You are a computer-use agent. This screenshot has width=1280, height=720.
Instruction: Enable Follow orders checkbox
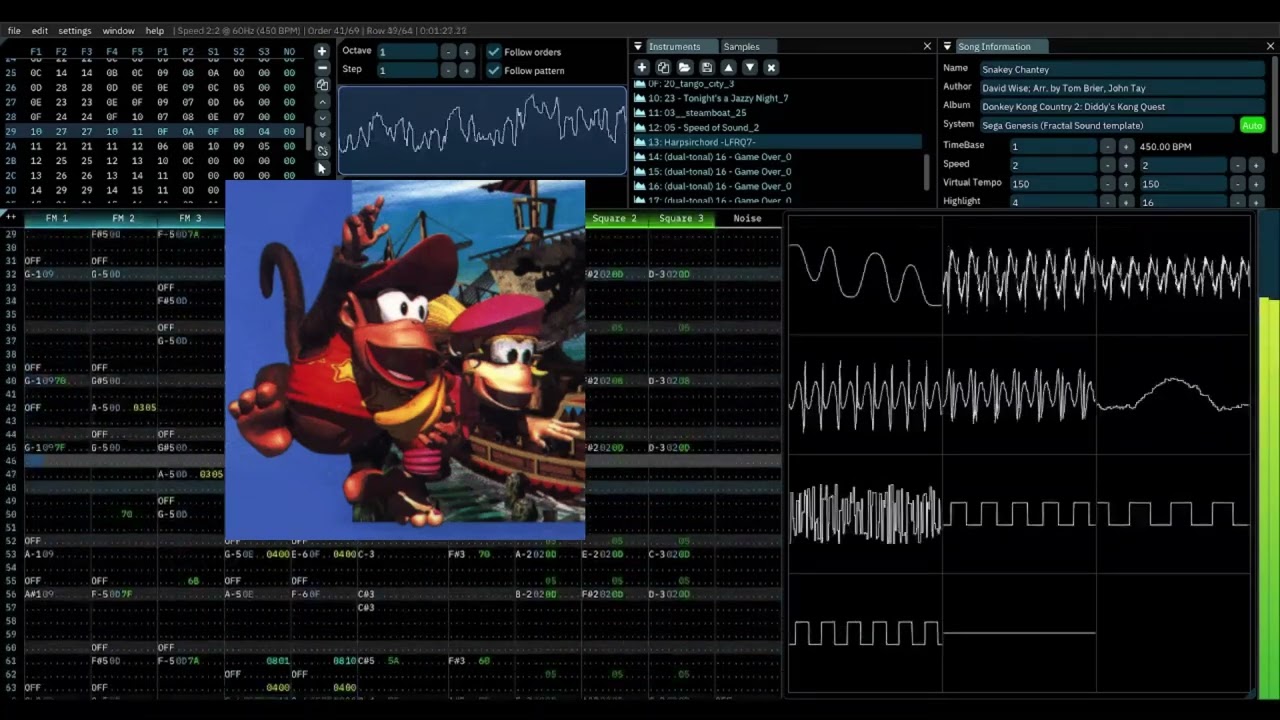tap(494, 51)
